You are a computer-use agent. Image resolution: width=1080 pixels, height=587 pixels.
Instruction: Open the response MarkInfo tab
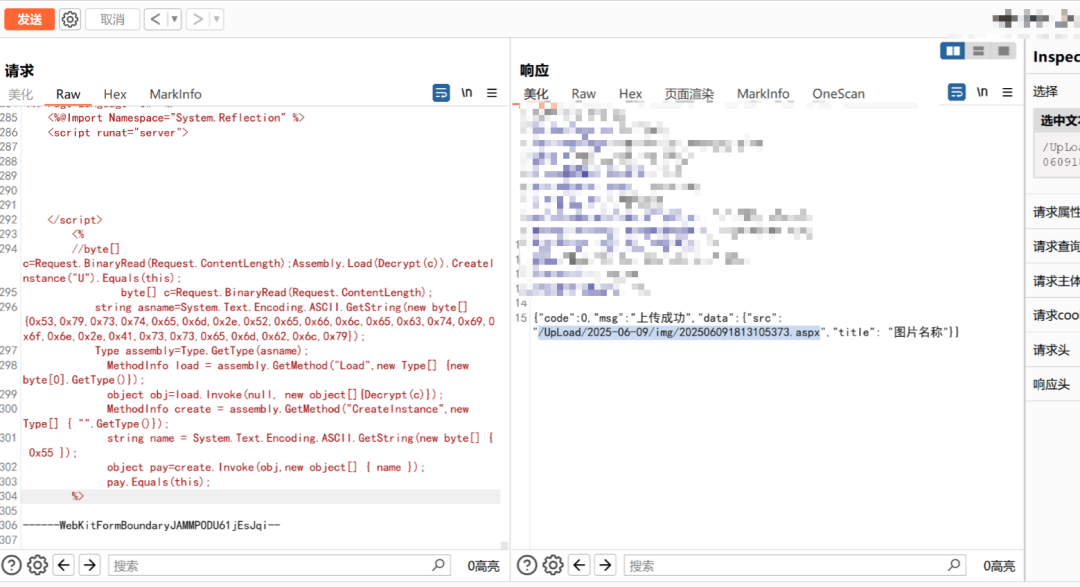tap(762, 94)
